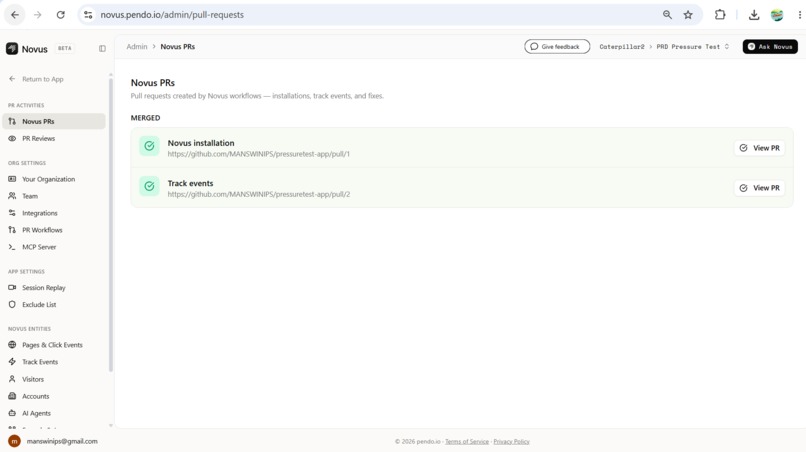806x452 pixels.
Task: Click merged check icon for Track events
Action: click(149, 186)
